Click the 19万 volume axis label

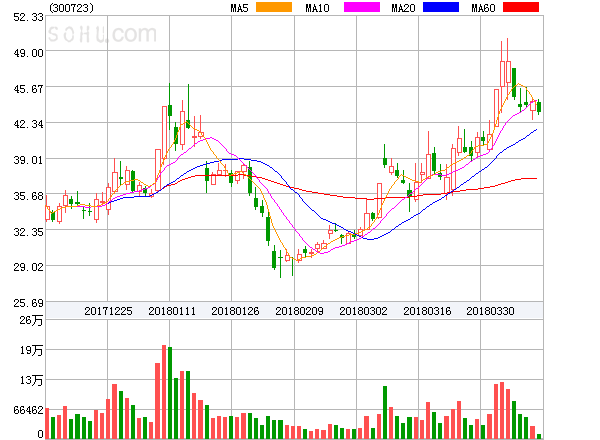31,350
